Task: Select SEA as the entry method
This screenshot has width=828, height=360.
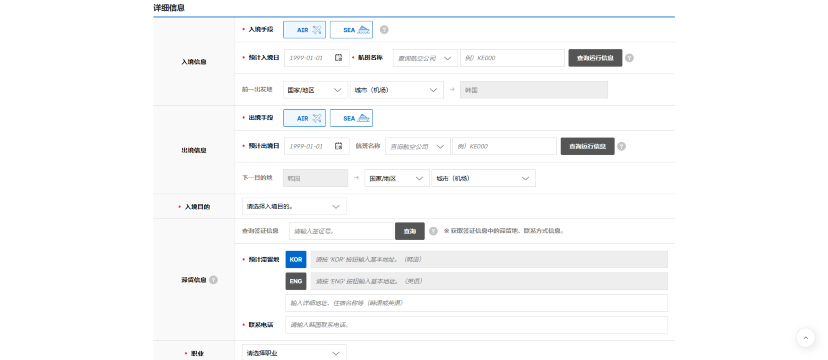Action: 351,30
